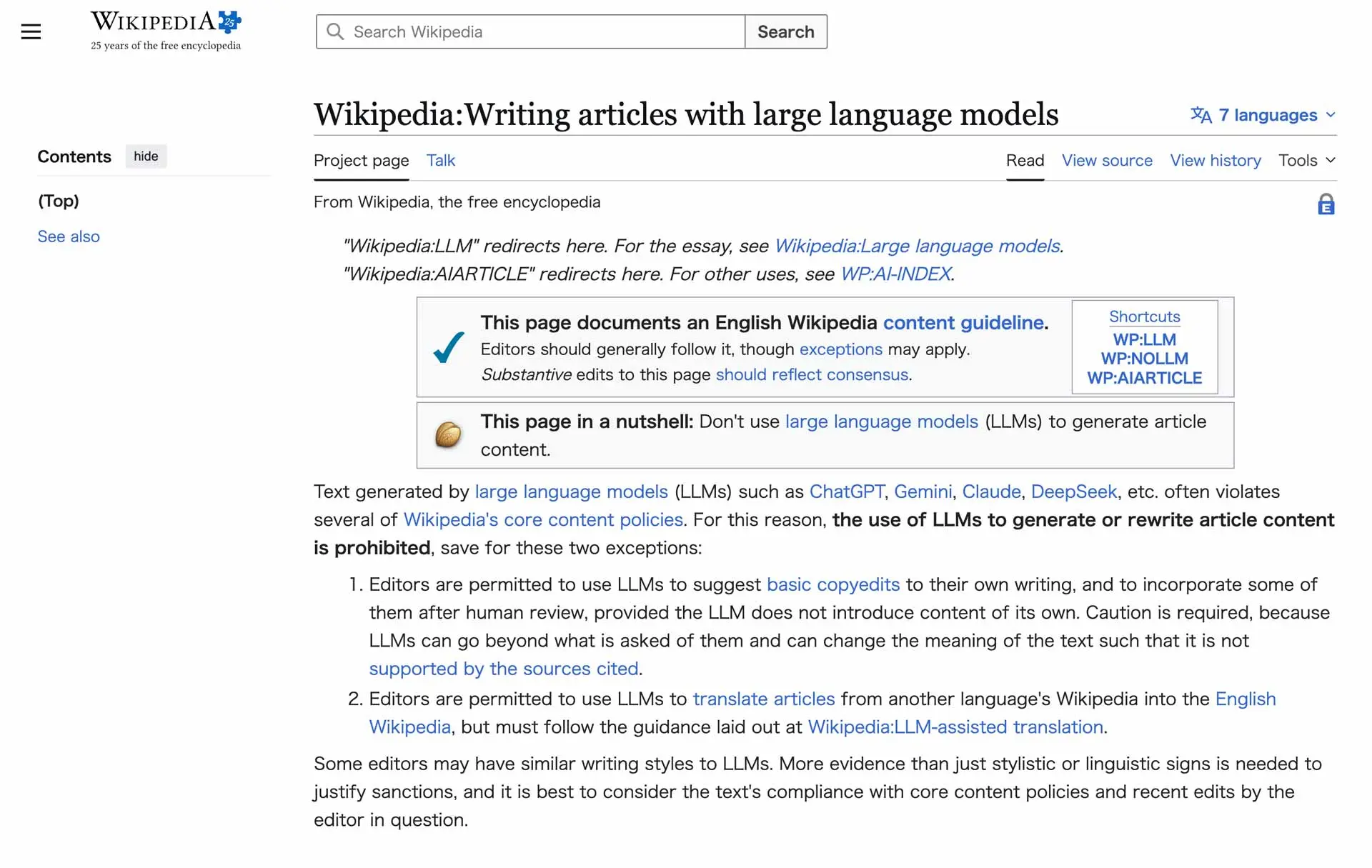Open the content guideline link

click(x=963, y=323)
